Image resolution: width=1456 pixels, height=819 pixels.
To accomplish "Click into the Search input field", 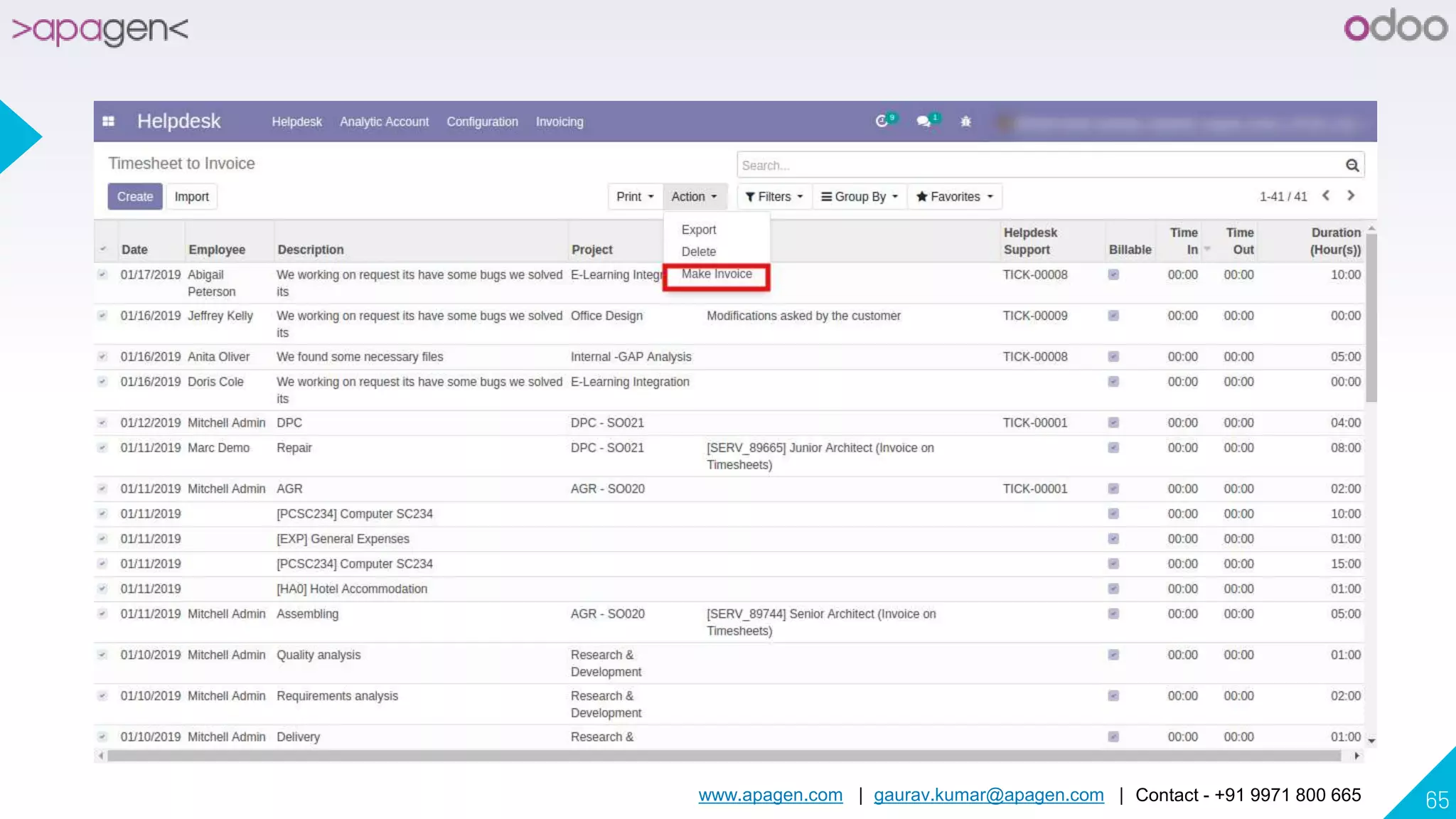I will (x=1038, y=166).
